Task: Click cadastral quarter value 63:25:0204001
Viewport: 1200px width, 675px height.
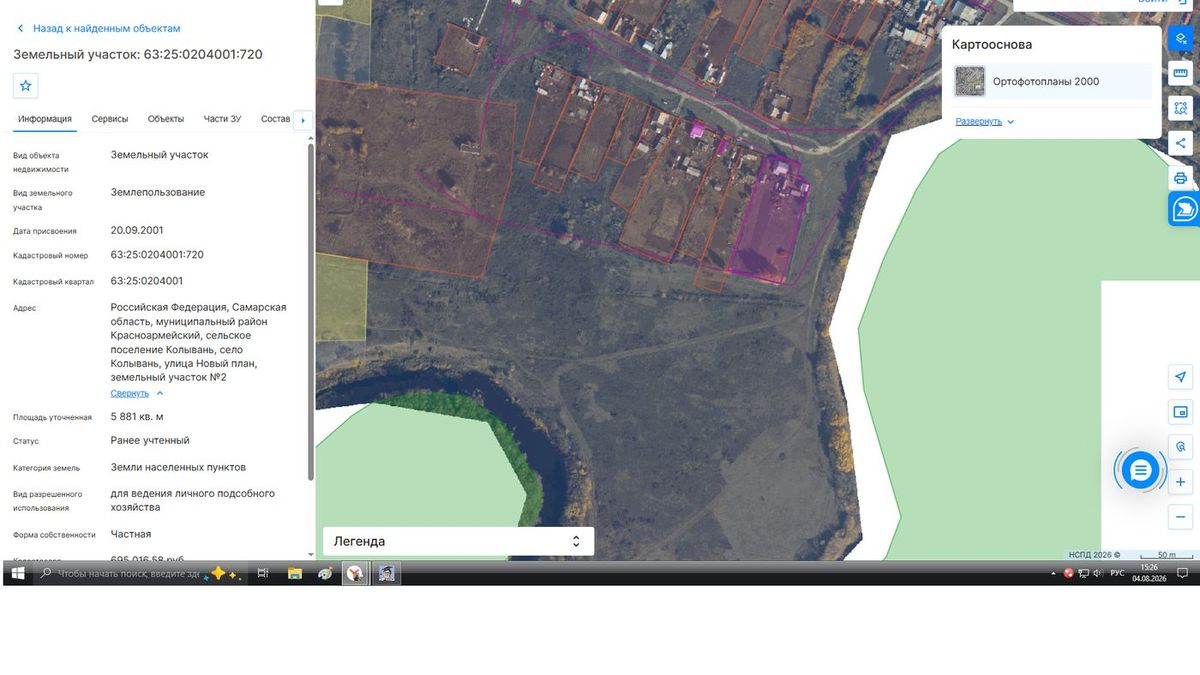Action: (147, 281)
